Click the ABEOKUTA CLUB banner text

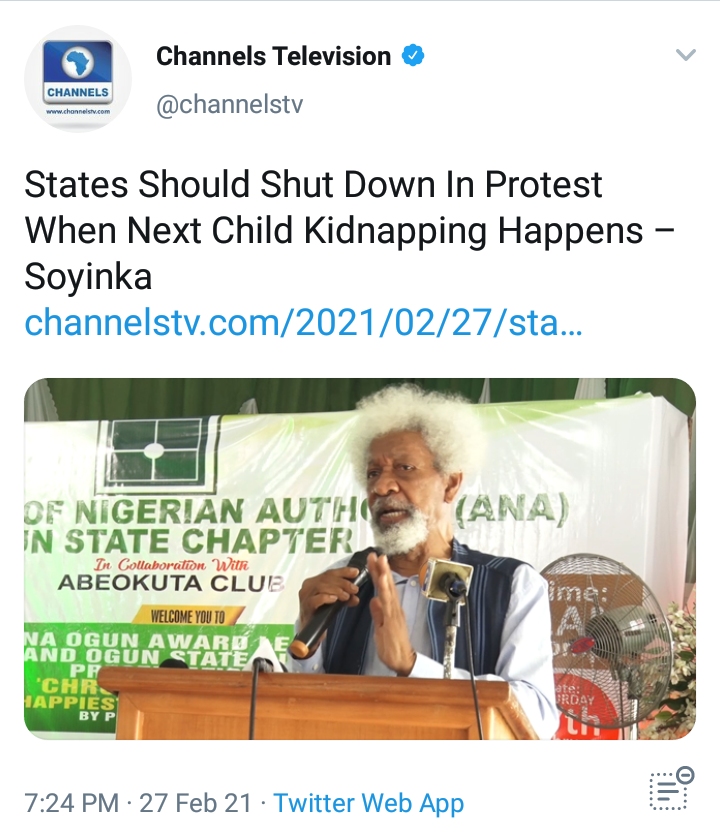coord(171,583)
